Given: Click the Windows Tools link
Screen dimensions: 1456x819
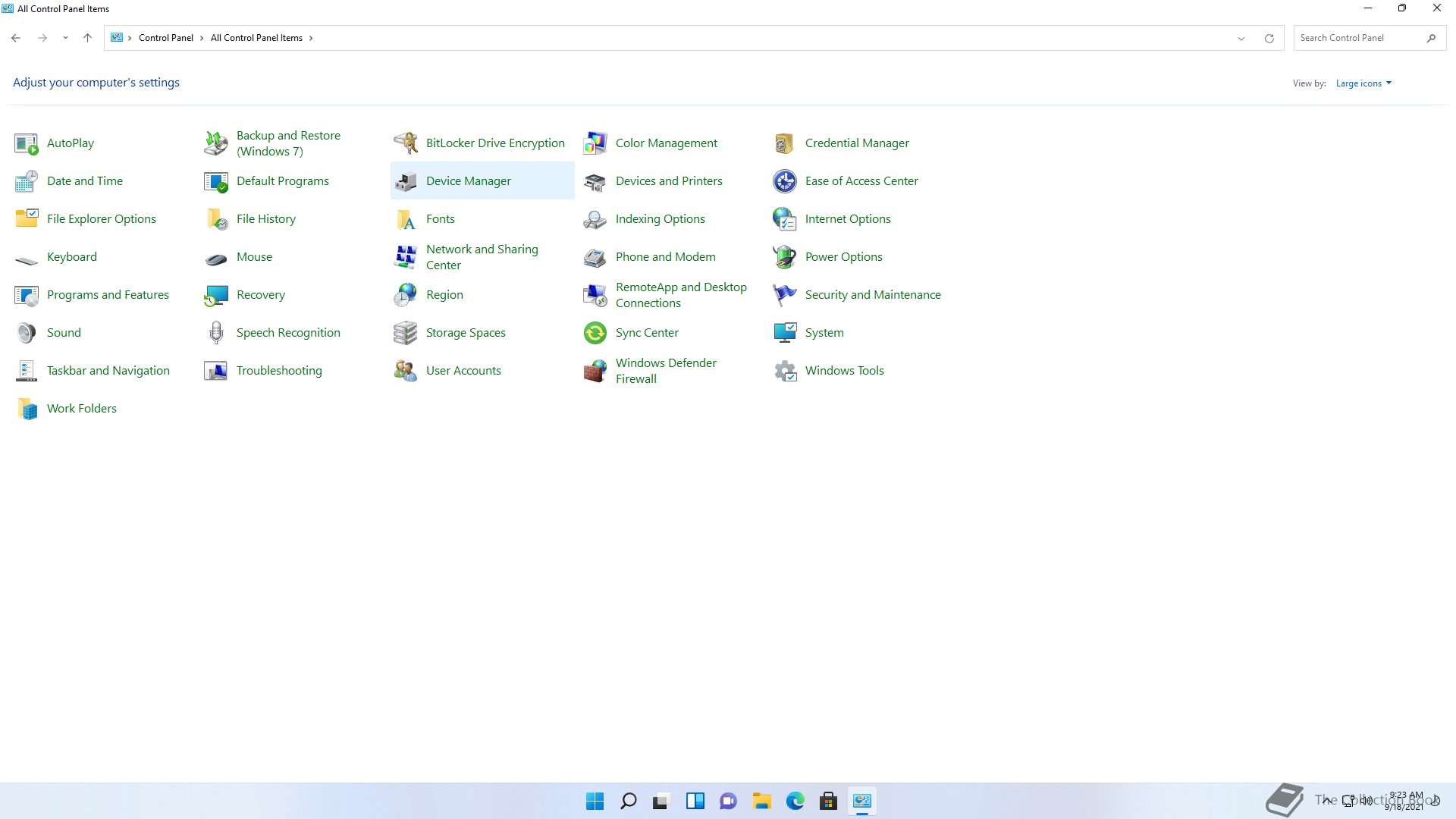Looking at the screenshot, I should click(x=845, y=371).
